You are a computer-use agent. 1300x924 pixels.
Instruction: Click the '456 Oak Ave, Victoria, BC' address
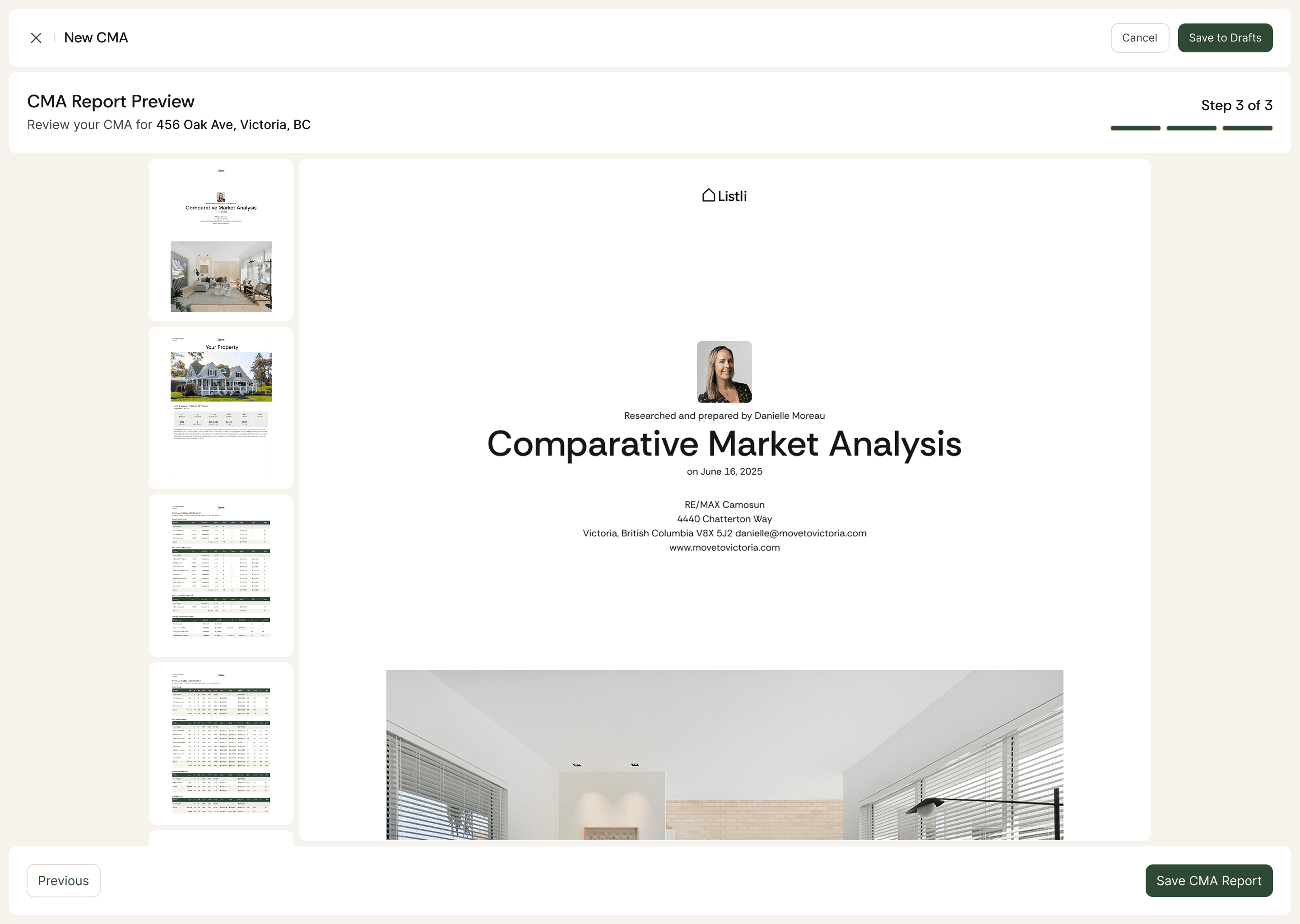pos(233,125)
